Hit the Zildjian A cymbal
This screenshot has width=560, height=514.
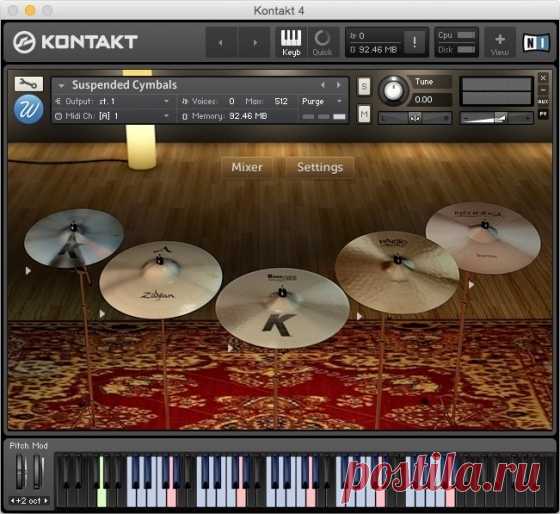coord(161,279)
